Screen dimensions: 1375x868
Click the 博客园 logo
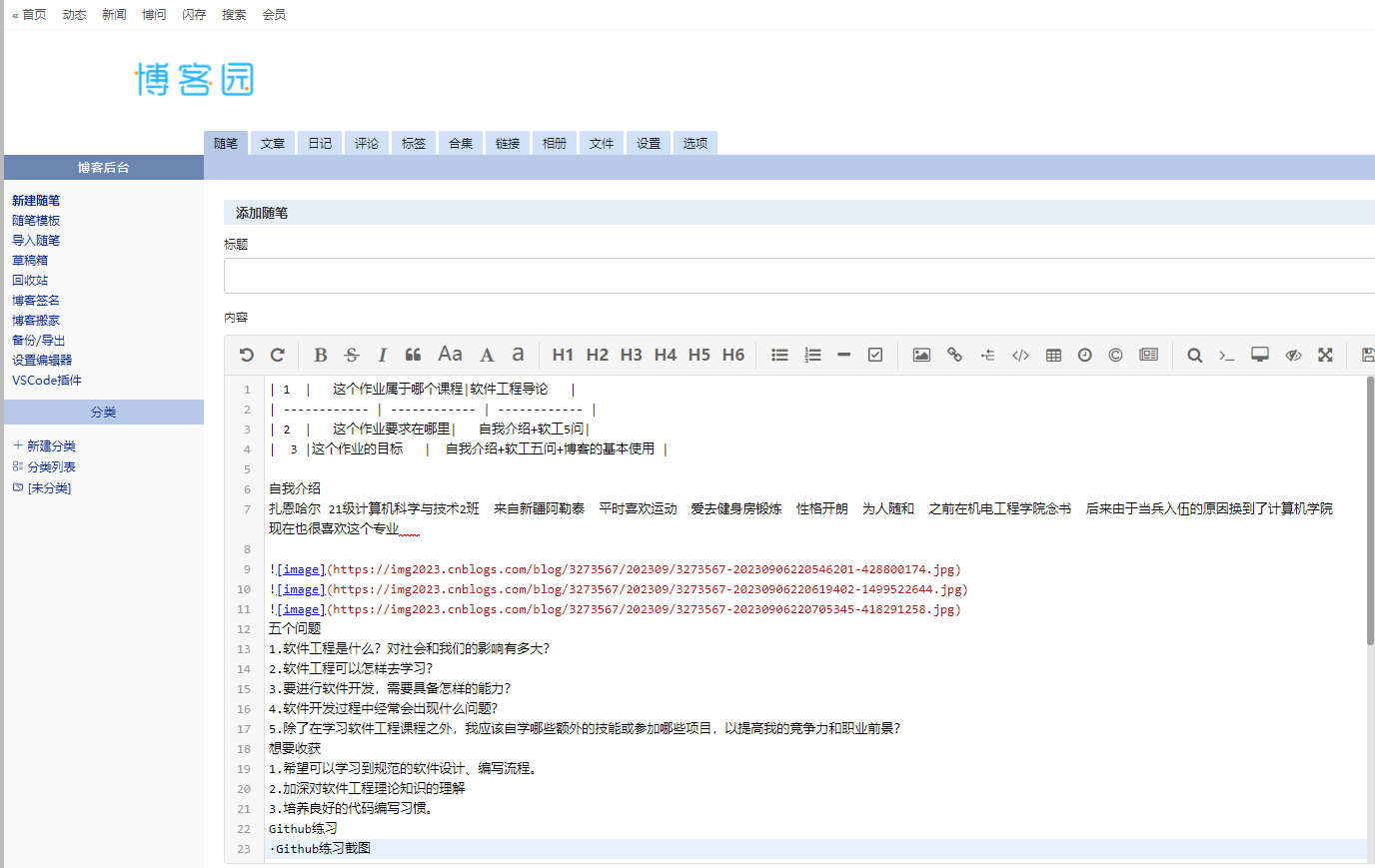(x=195, y=79)
